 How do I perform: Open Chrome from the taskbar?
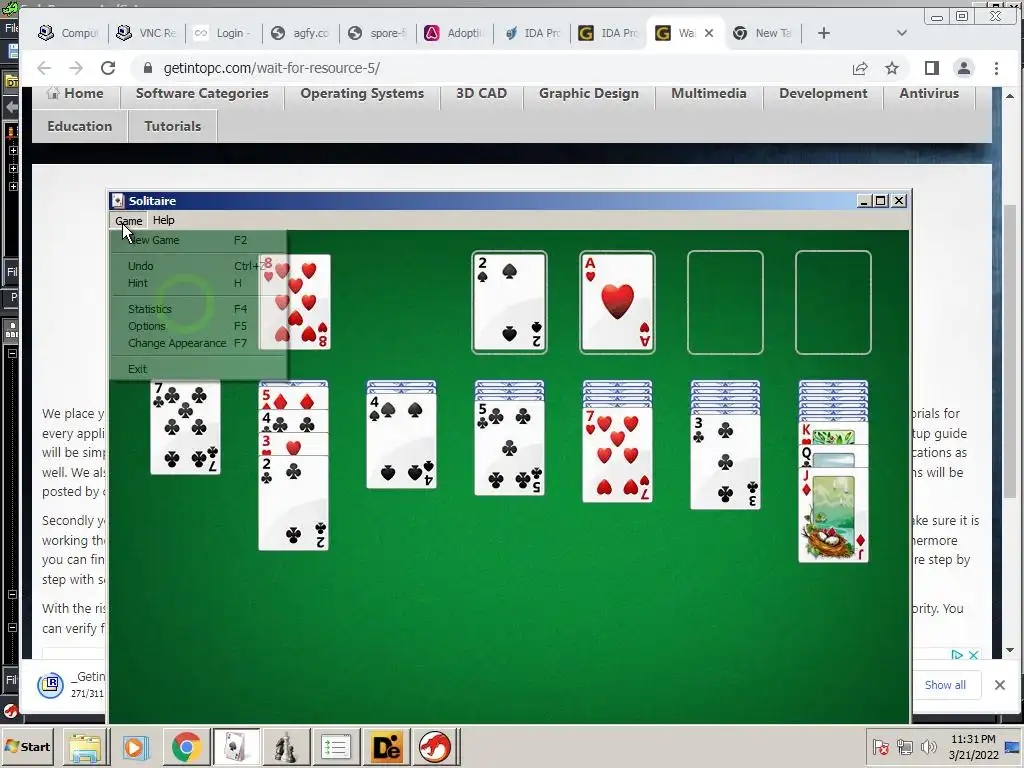(186, 747)
